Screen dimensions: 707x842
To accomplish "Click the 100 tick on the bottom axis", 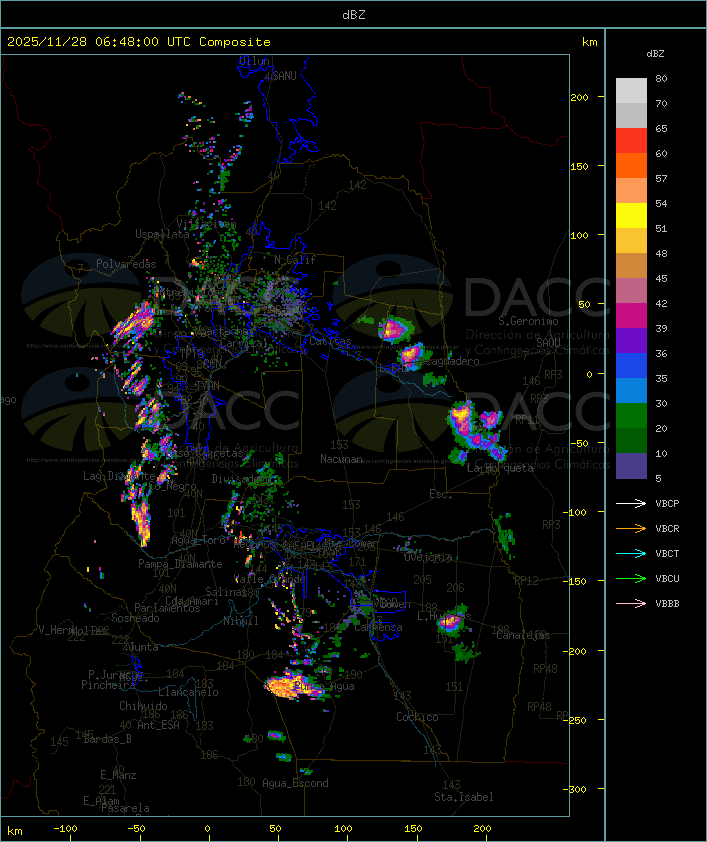I will tap(344, 829).
